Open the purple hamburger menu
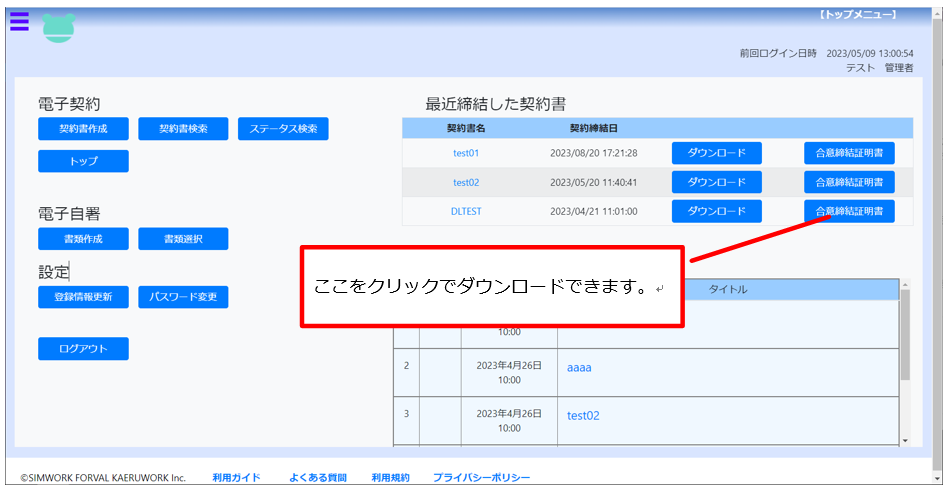This screenshot has height=494, width=952. coord(19,22)
